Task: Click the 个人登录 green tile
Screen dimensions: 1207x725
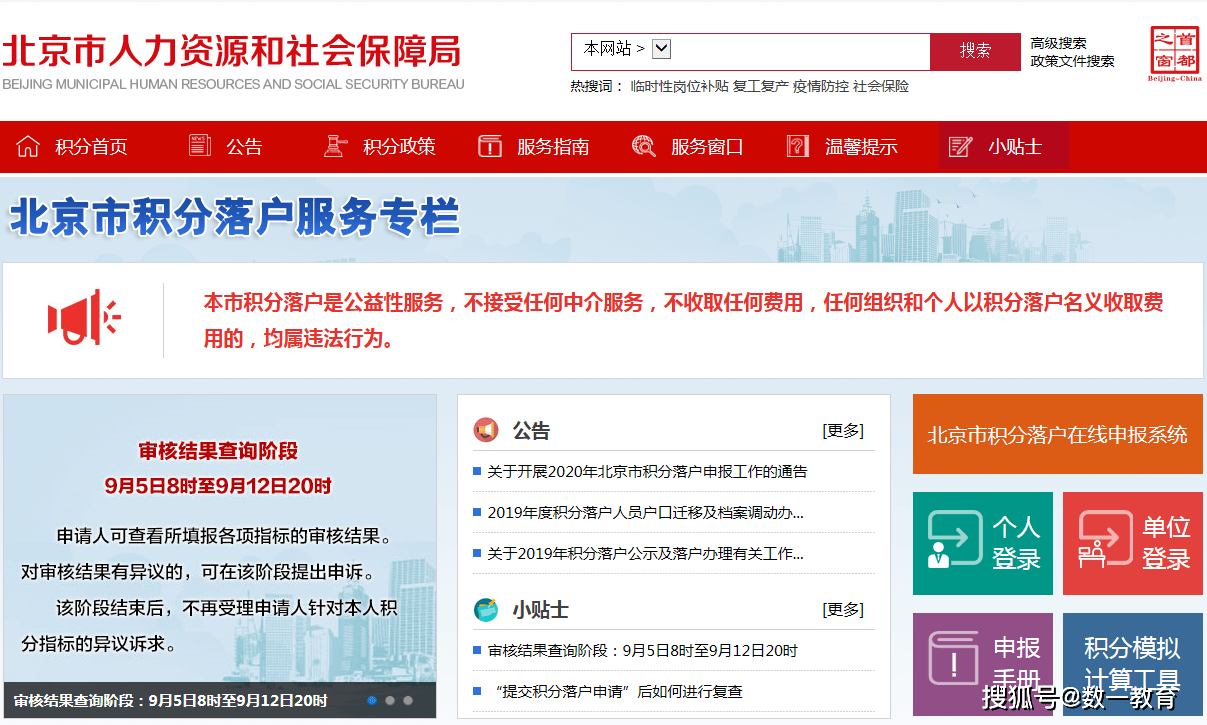Action: pos(982,543)
